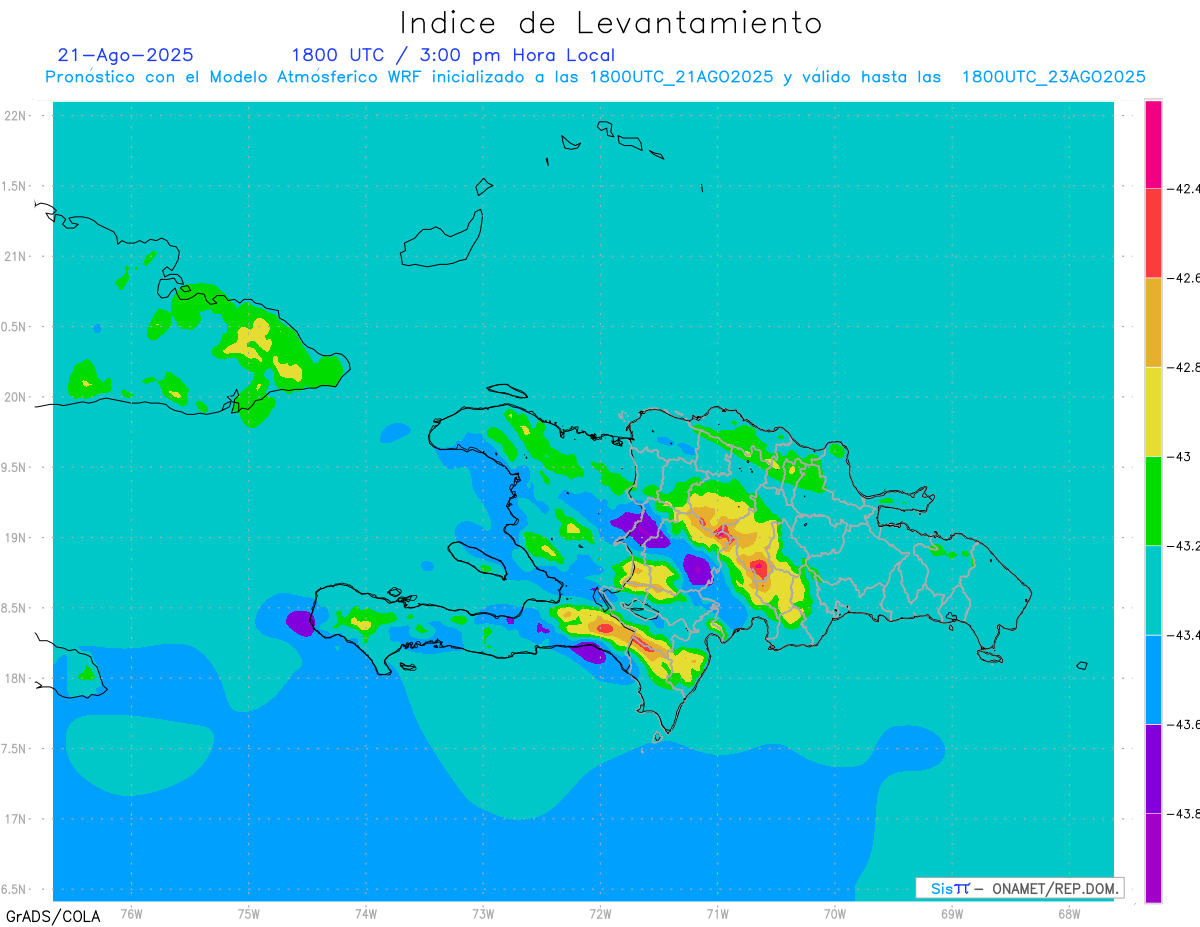Click the legend value '-43.2'

(1185, 545)
